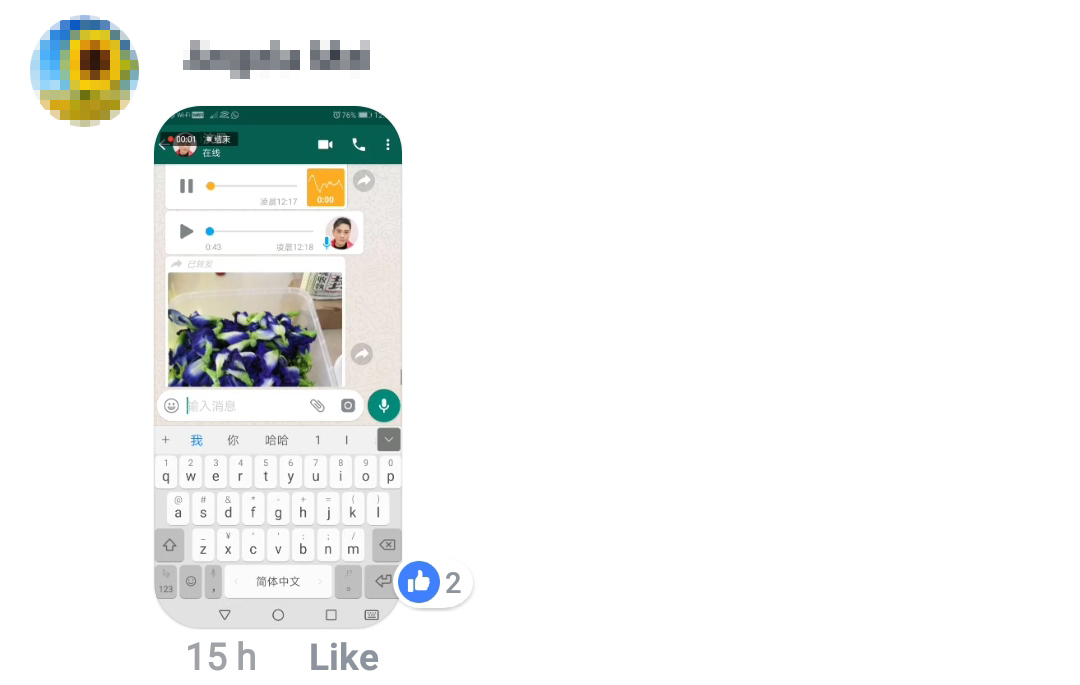
Task: Pause the playing voice message
Action: [186, 186]
